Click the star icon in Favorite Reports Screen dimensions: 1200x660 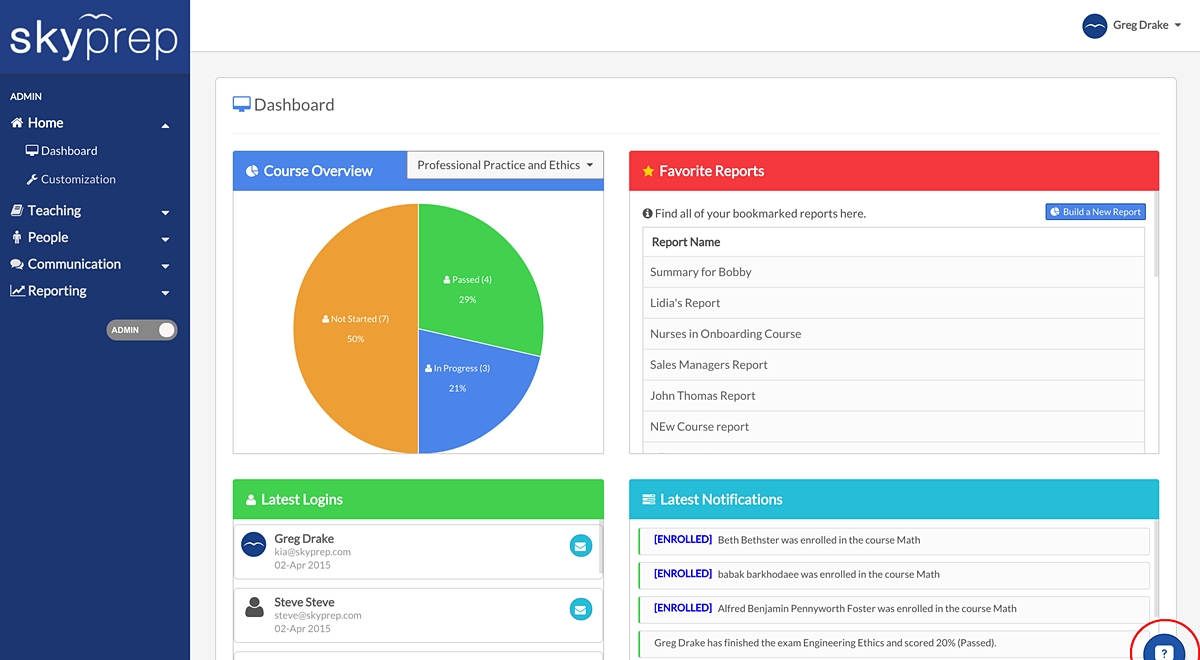click(648, 171)
